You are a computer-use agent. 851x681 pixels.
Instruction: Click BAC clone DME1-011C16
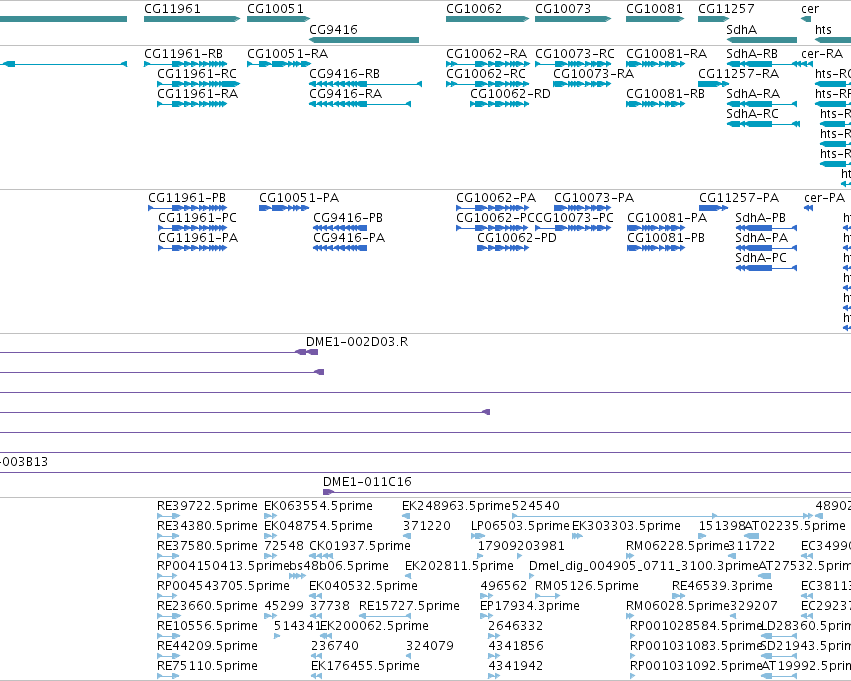pos(367,482)
